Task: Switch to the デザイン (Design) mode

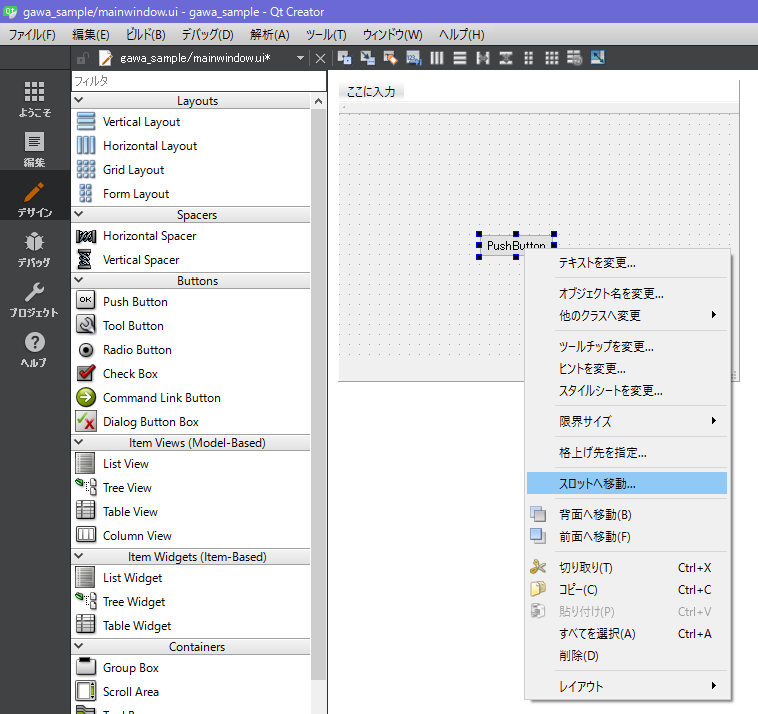Action: (x=34, y=199)
